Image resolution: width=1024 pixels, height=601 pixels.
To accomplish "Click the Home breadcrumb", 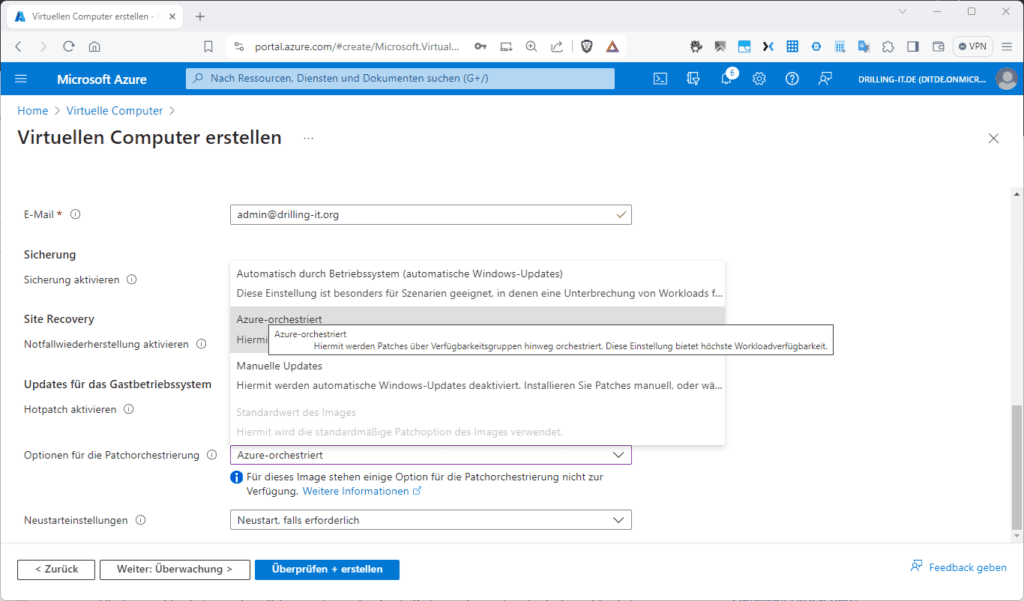I will [33, 111].
